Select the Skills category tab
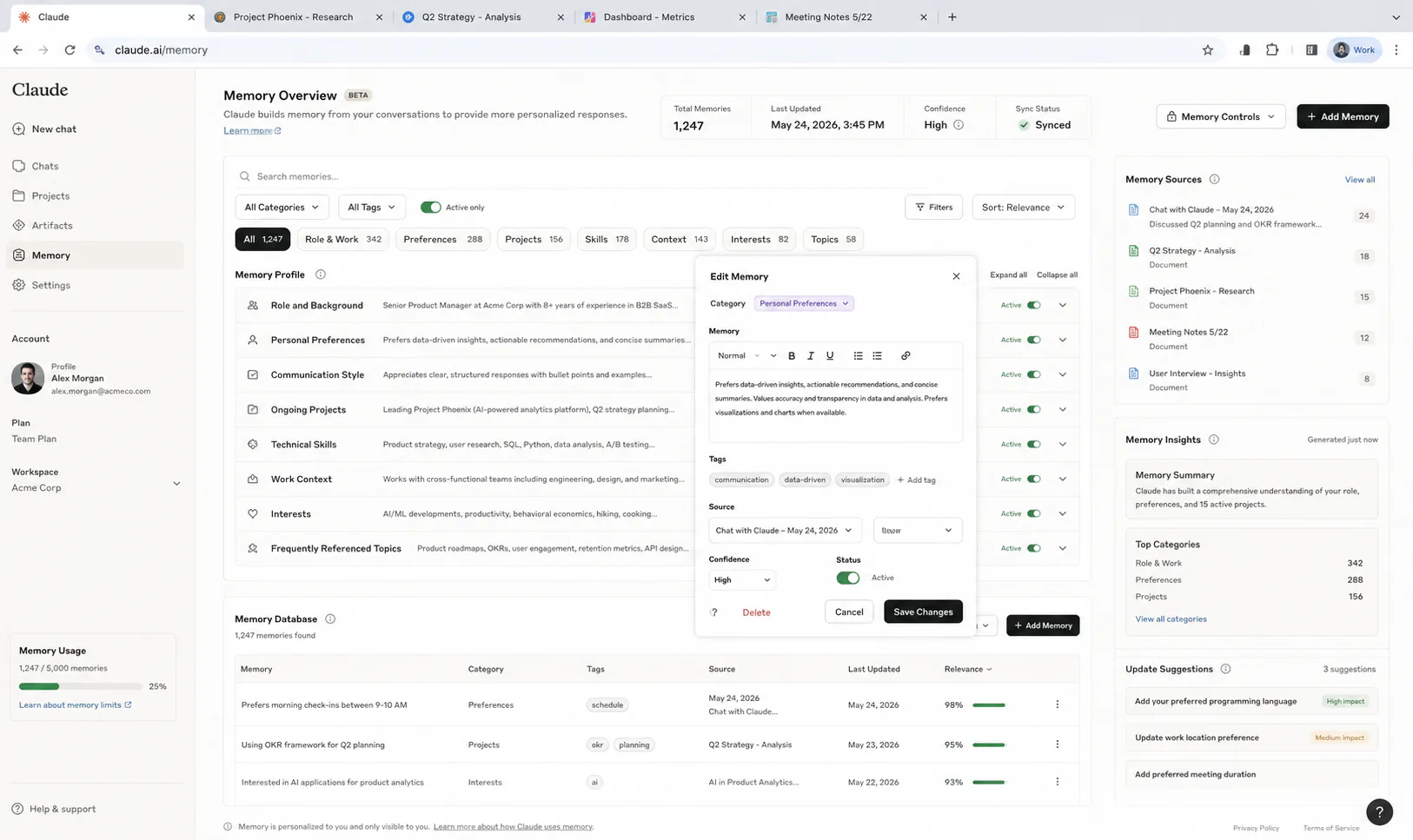This screenshot has width=1413, height=840. [607, 239]
